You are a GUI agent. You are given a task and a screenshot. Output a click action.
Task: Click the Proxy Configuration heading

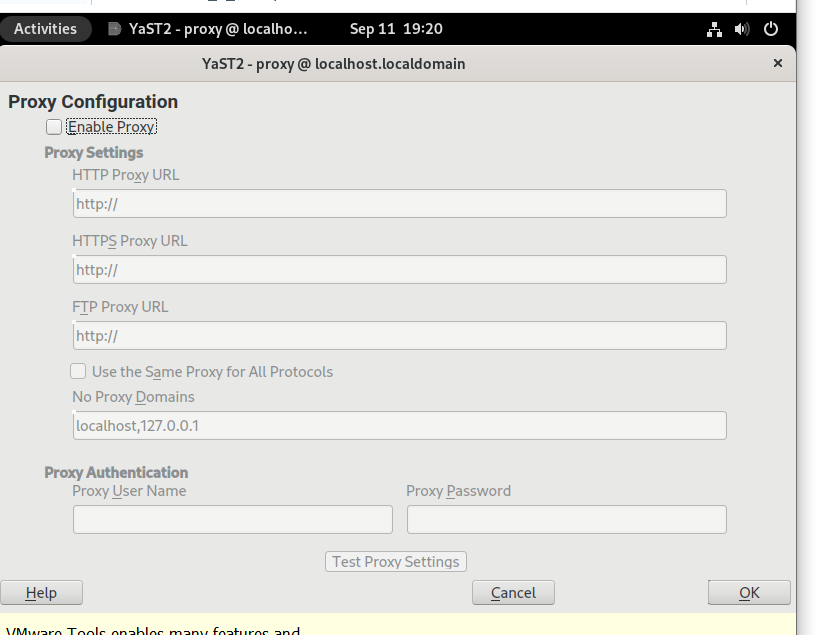click(93, 101)
